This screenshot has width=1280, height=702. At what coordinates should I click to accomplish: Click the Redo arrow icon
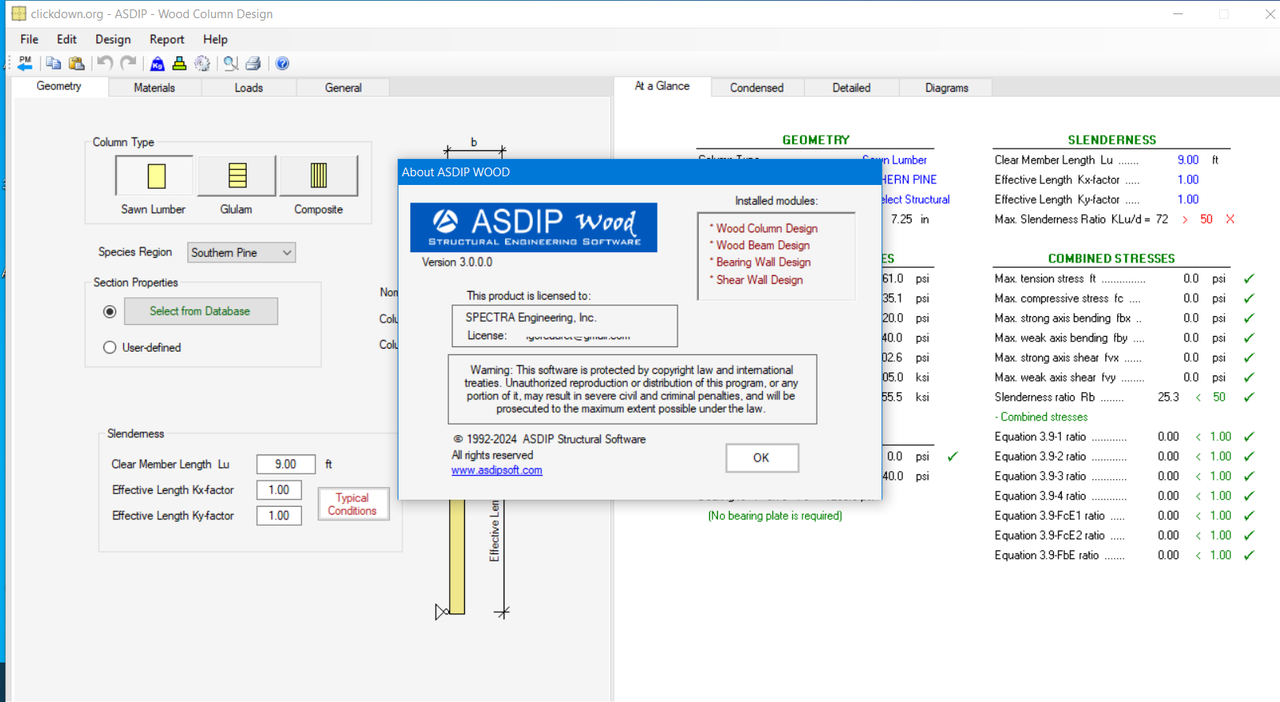(128, 63)
